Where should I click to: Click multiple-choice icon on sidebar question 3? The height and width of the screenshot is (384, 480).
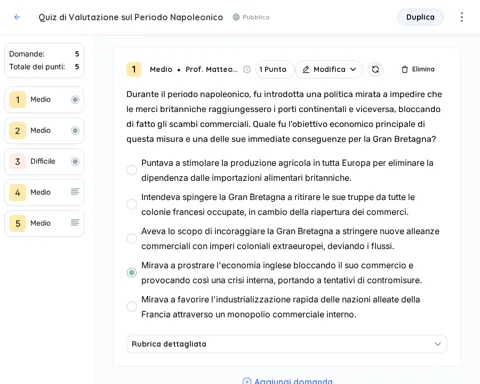[x=75, y=161]
